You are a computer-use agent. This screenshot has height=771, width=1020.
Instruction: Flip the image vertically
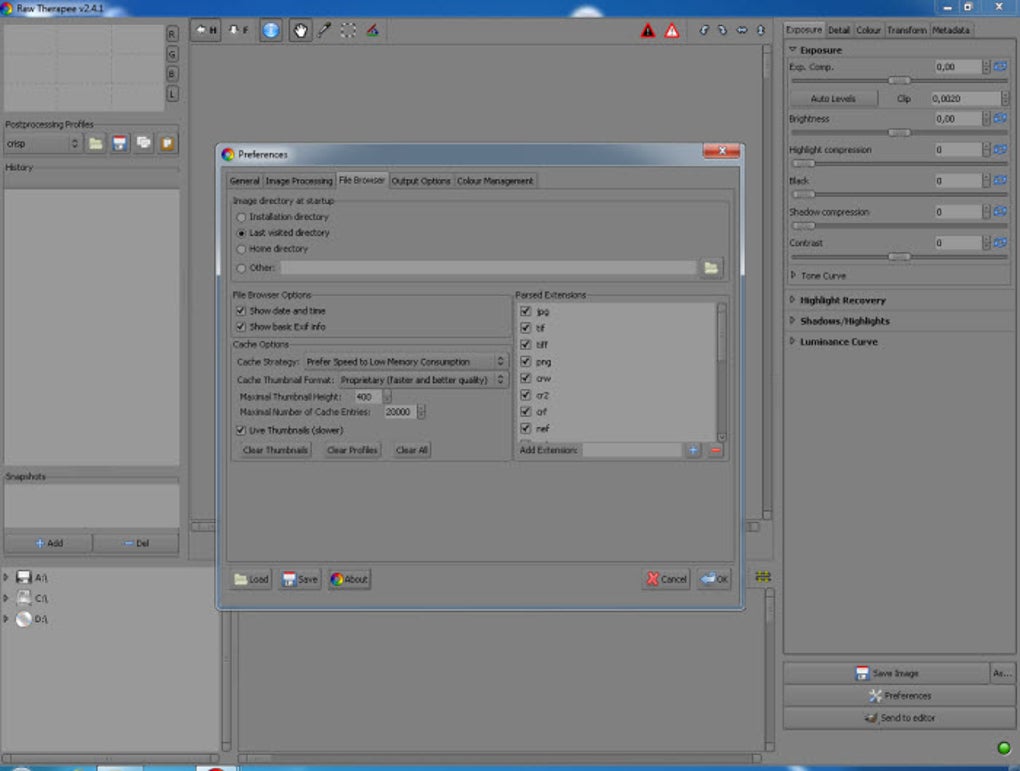tap(760, 30)
